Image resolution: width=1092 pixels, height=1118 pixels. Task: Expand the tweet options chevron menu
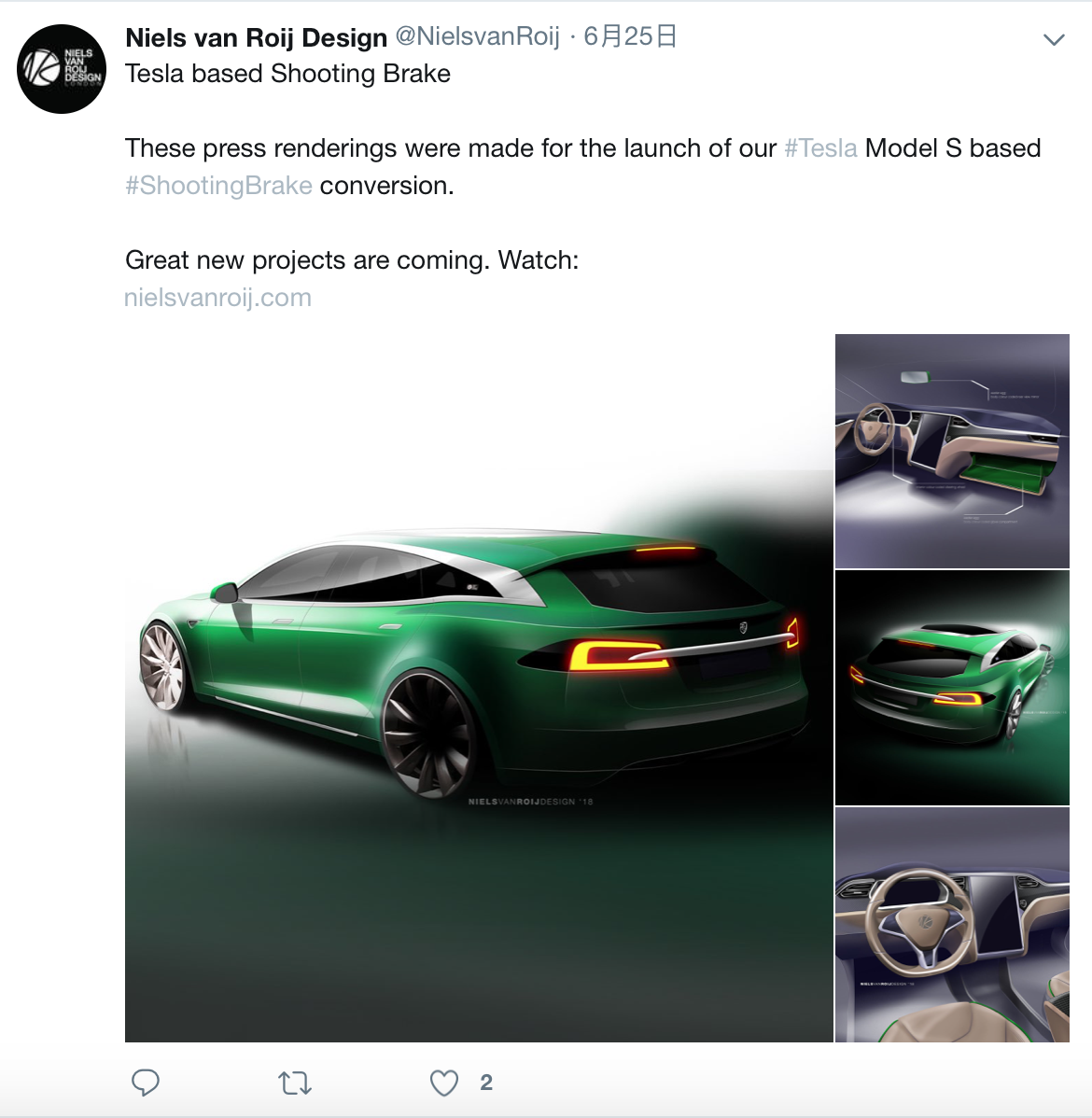(1054, 39)
